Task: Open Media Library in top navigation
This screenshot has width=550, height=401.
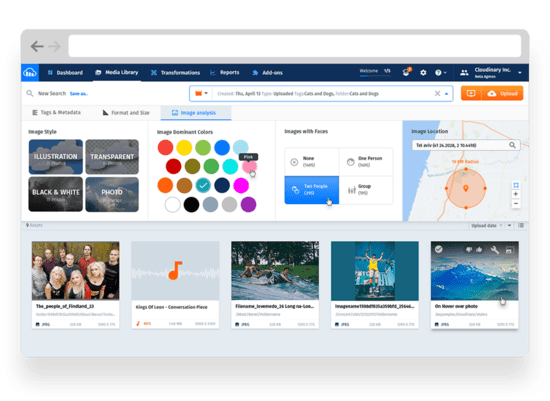Action: coord(117,72)
